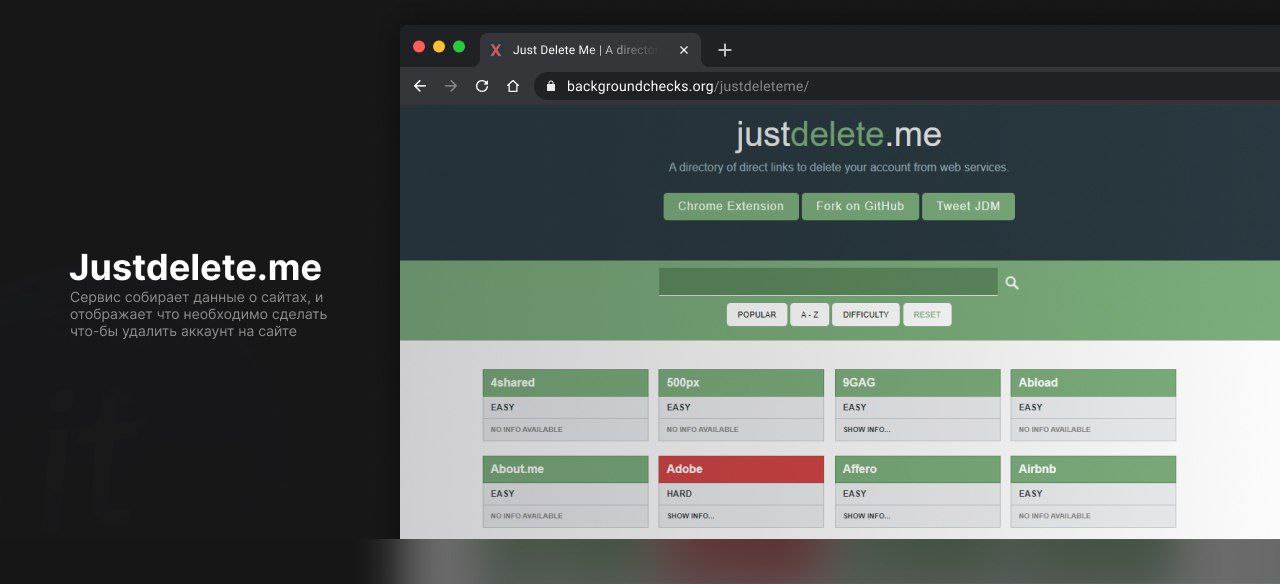Click the Justdelete.me heading on the left
The image size is (1280, 584).
195,267
